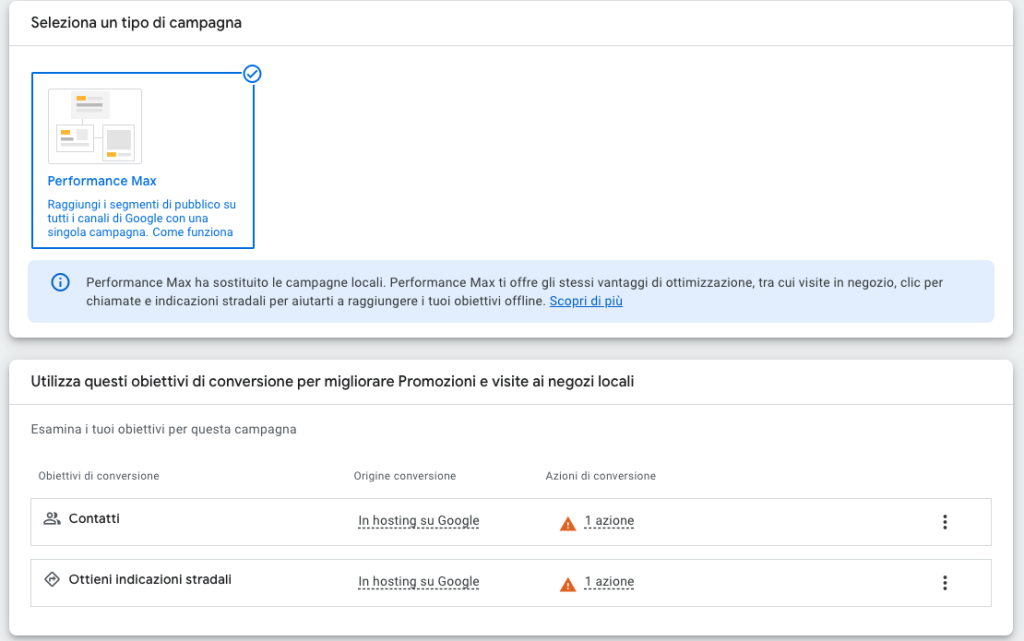1024x641 pixels.
Task: Open the 'Come funziona' link
Action: pos(193,232)
